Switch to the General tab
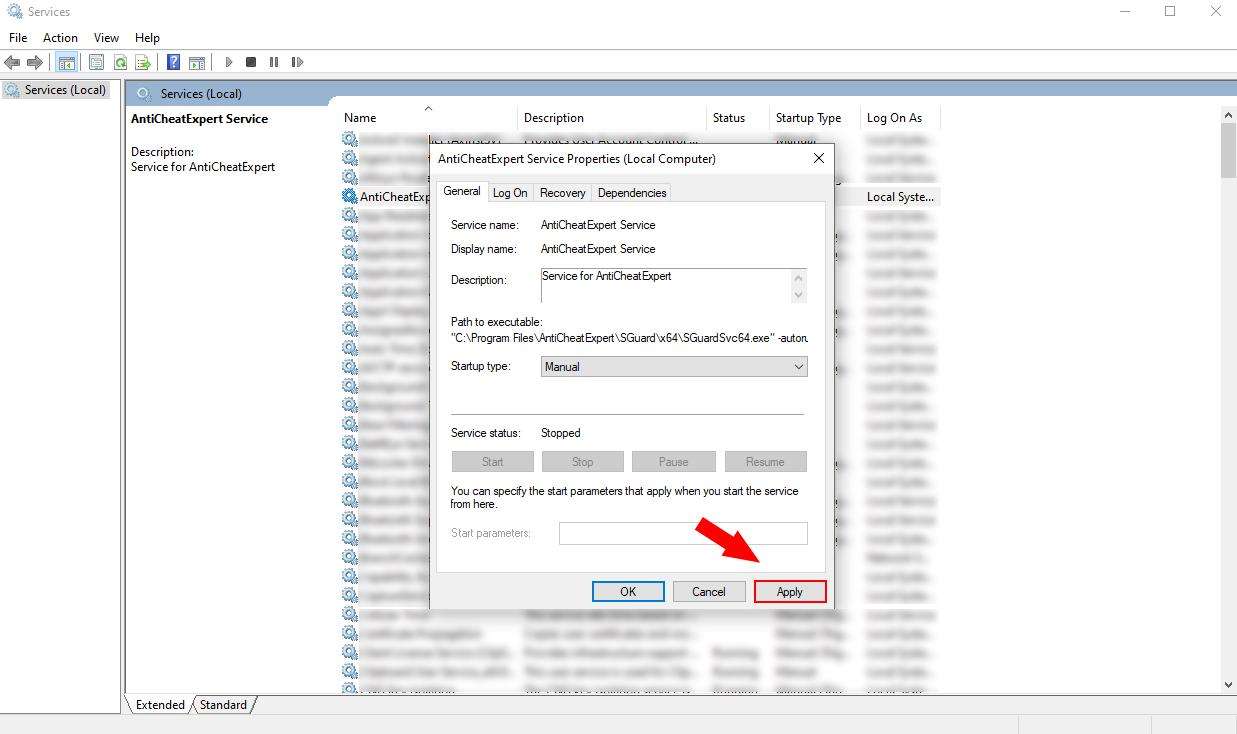1237x734 pixels. [462, 191]
